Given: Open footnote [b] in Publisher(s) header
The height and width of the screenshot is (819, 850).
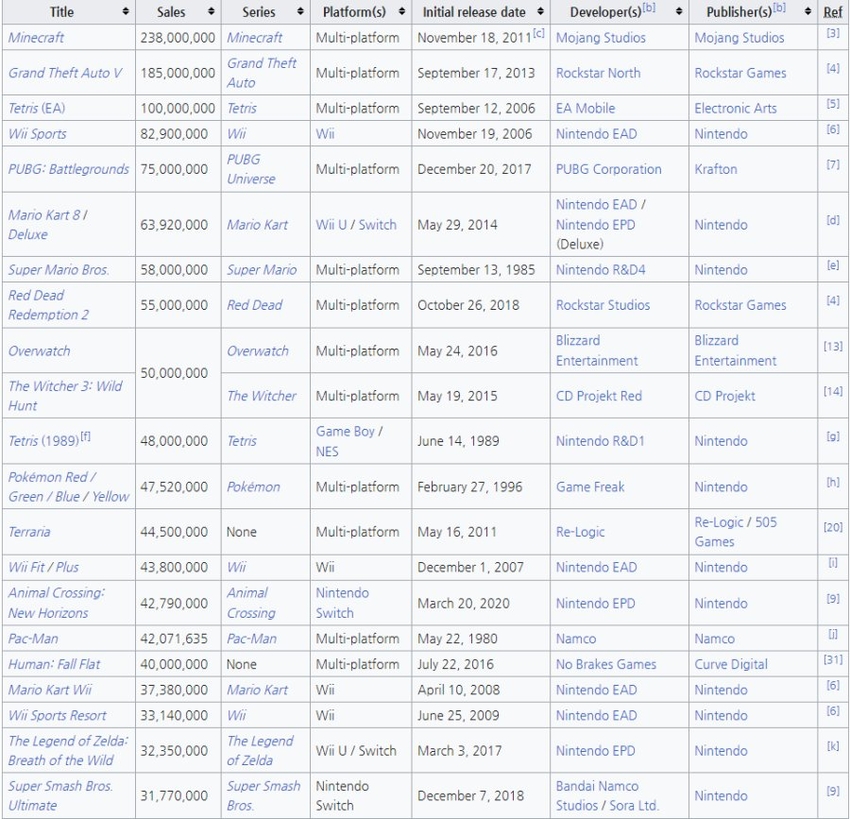Looking at the screenshot, I should [779, 8].
